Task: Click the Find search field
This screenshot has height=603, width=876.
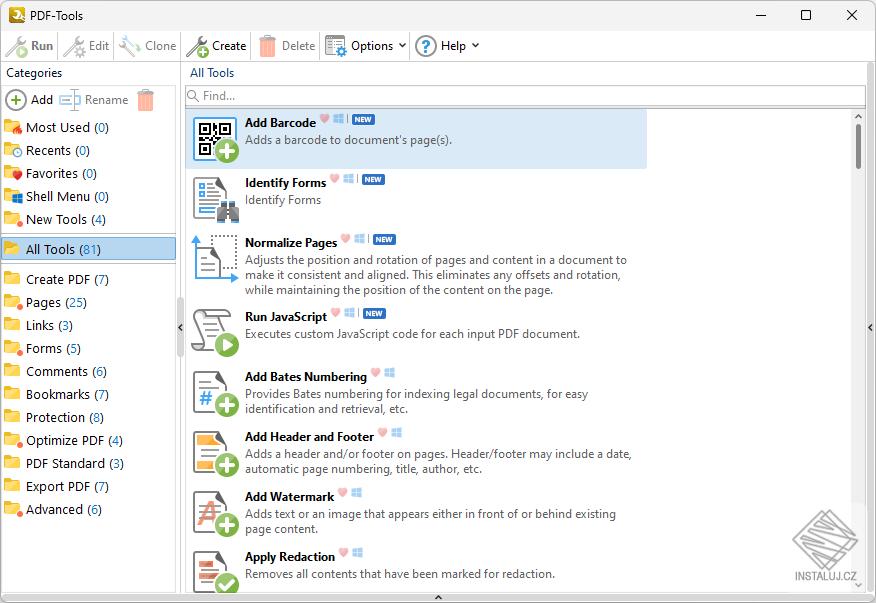Action: click(525, 96)
